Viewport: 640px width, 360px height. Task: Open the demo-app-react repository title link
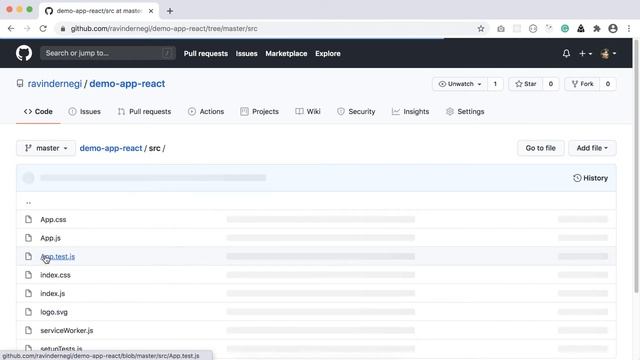click(x=127, y=84)
